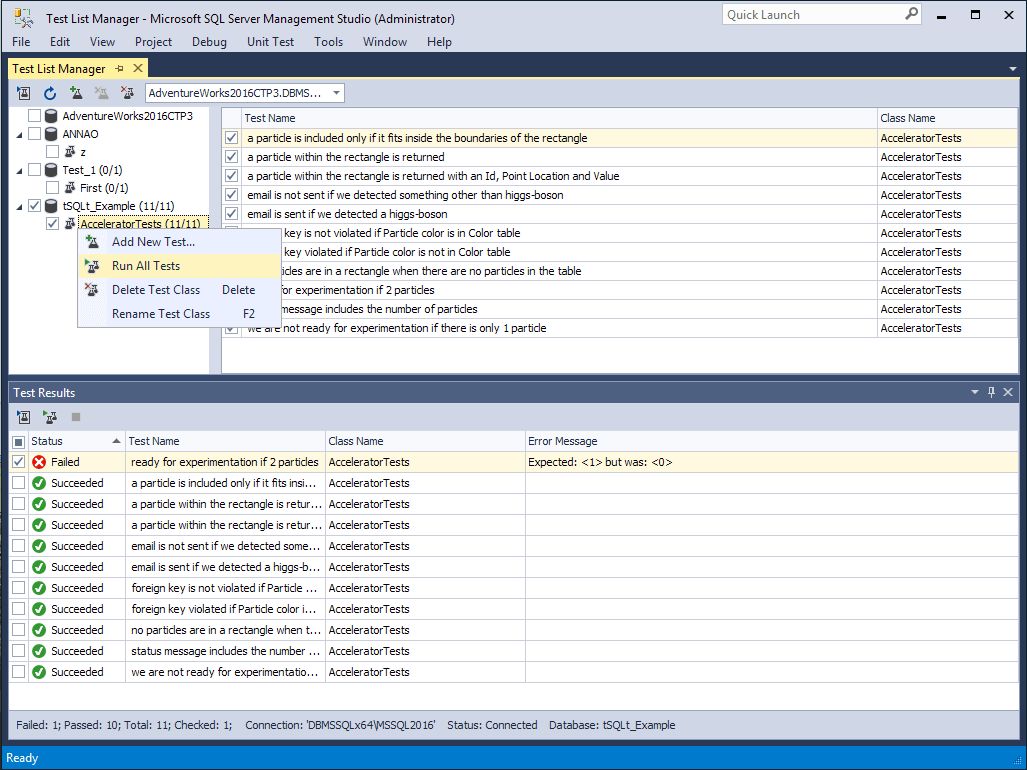Click the flask icon beside test class z
The image size is (1027, 770).
point(70,152)
